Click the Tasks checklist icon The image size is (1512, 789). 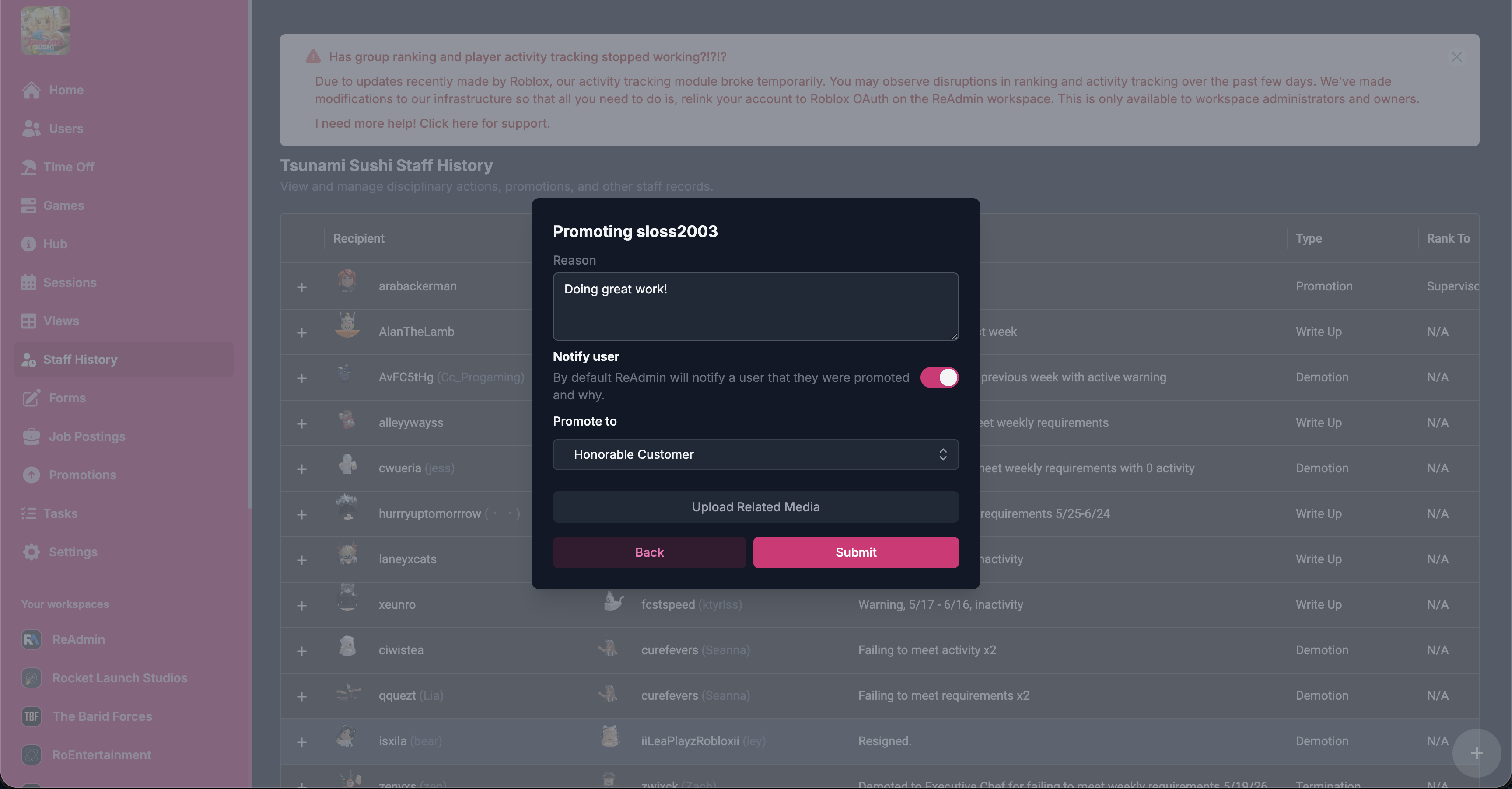pos(29,514)
